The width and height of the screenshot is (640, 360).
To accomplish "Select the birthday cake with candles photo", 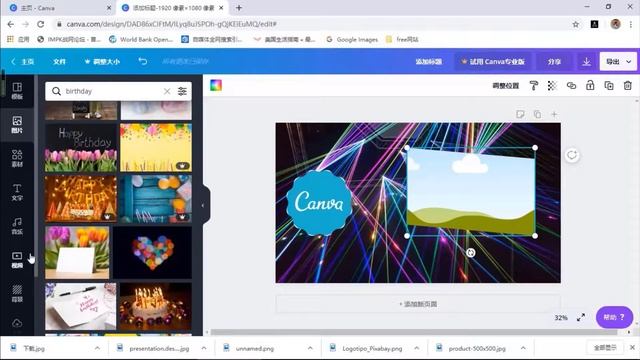I will [156, 307].
